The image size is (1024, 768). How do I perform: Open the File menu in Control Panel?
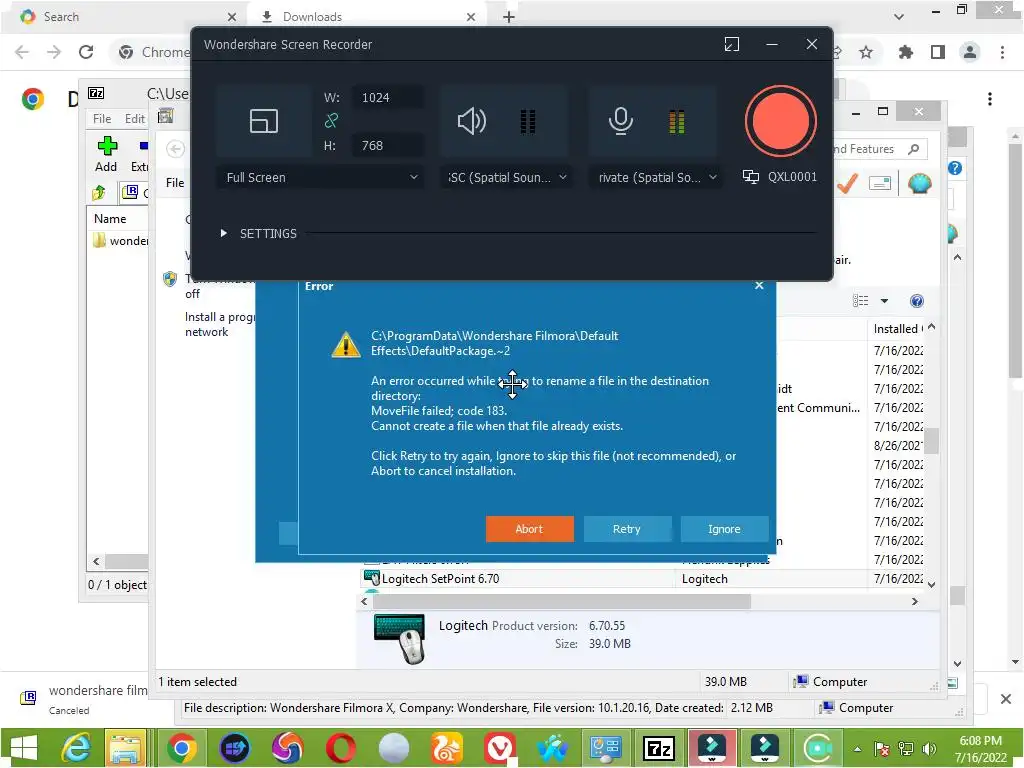click(x=175, y=184)
